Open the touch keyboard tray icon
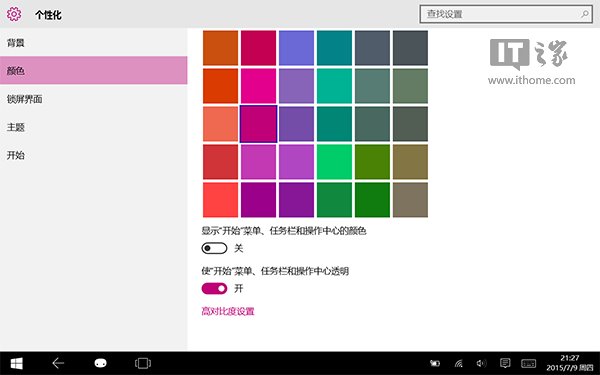The image size is (600, 375). click(x=528, y=363)
